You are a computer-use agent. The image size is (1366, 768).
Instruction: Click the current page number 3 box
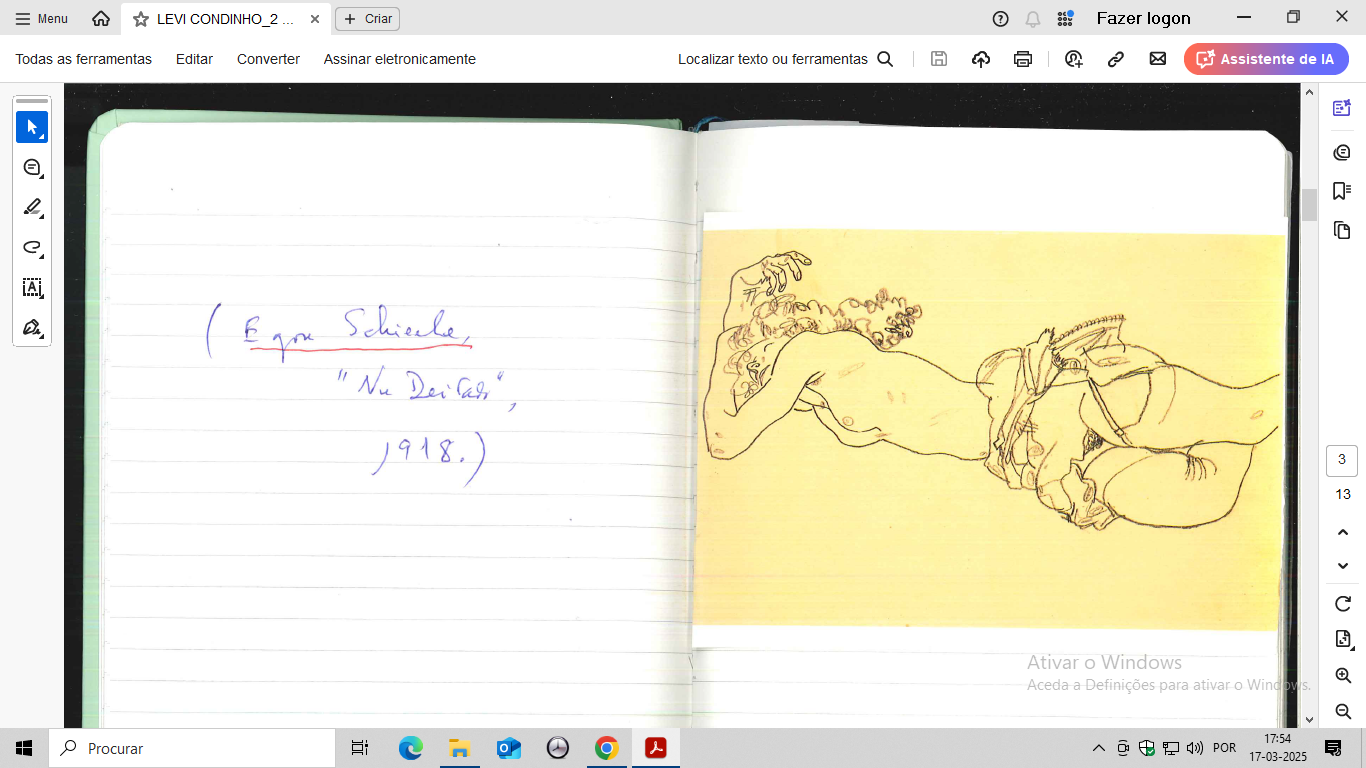(1342, 461)
